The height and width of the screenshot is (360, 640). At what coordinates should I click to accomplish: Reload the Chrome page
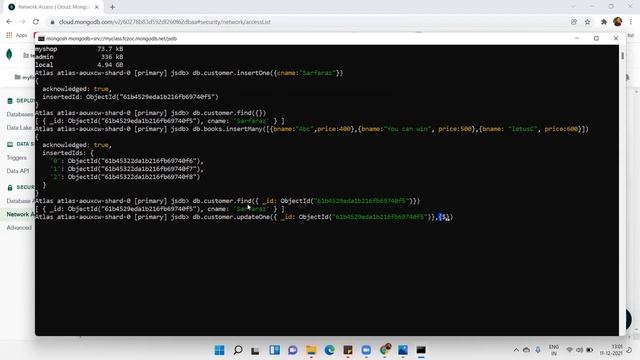(x=36, y=22)
